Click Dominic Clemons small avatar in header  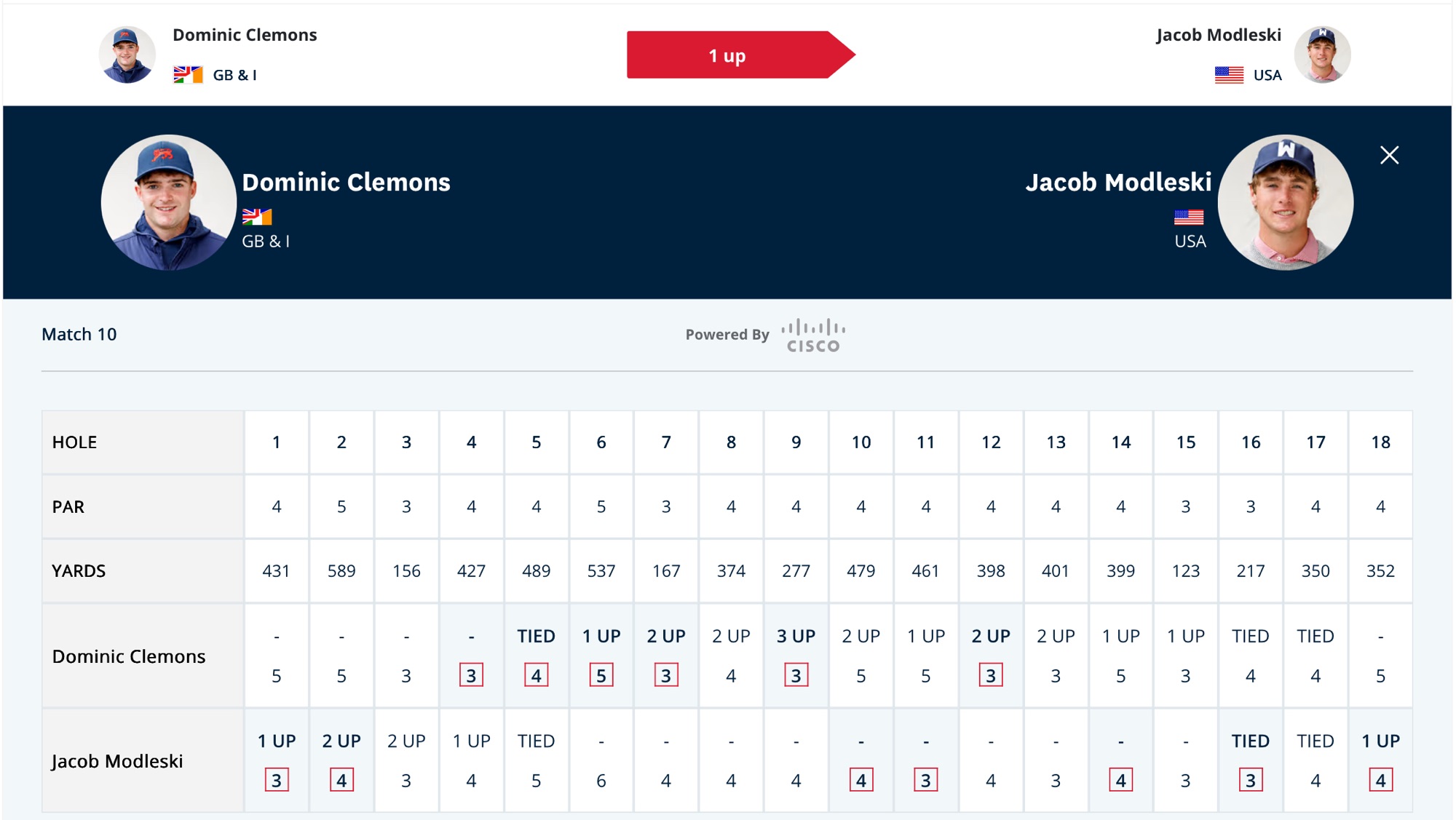coord(127,55)
